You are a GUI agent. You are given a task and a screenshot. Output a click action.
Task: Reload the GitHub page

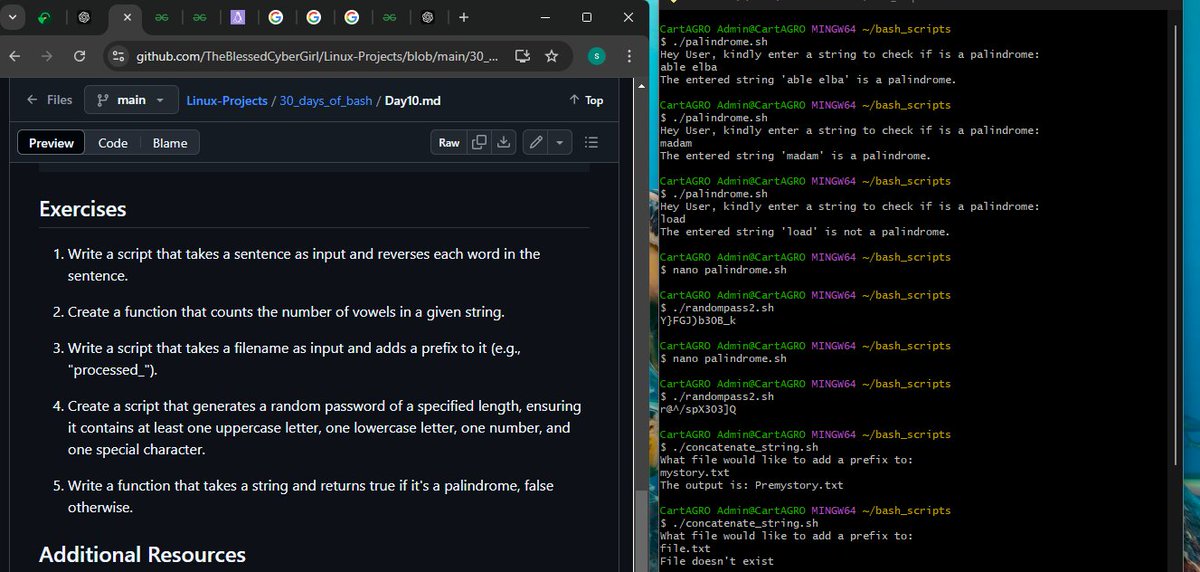[x=79, y=56]
